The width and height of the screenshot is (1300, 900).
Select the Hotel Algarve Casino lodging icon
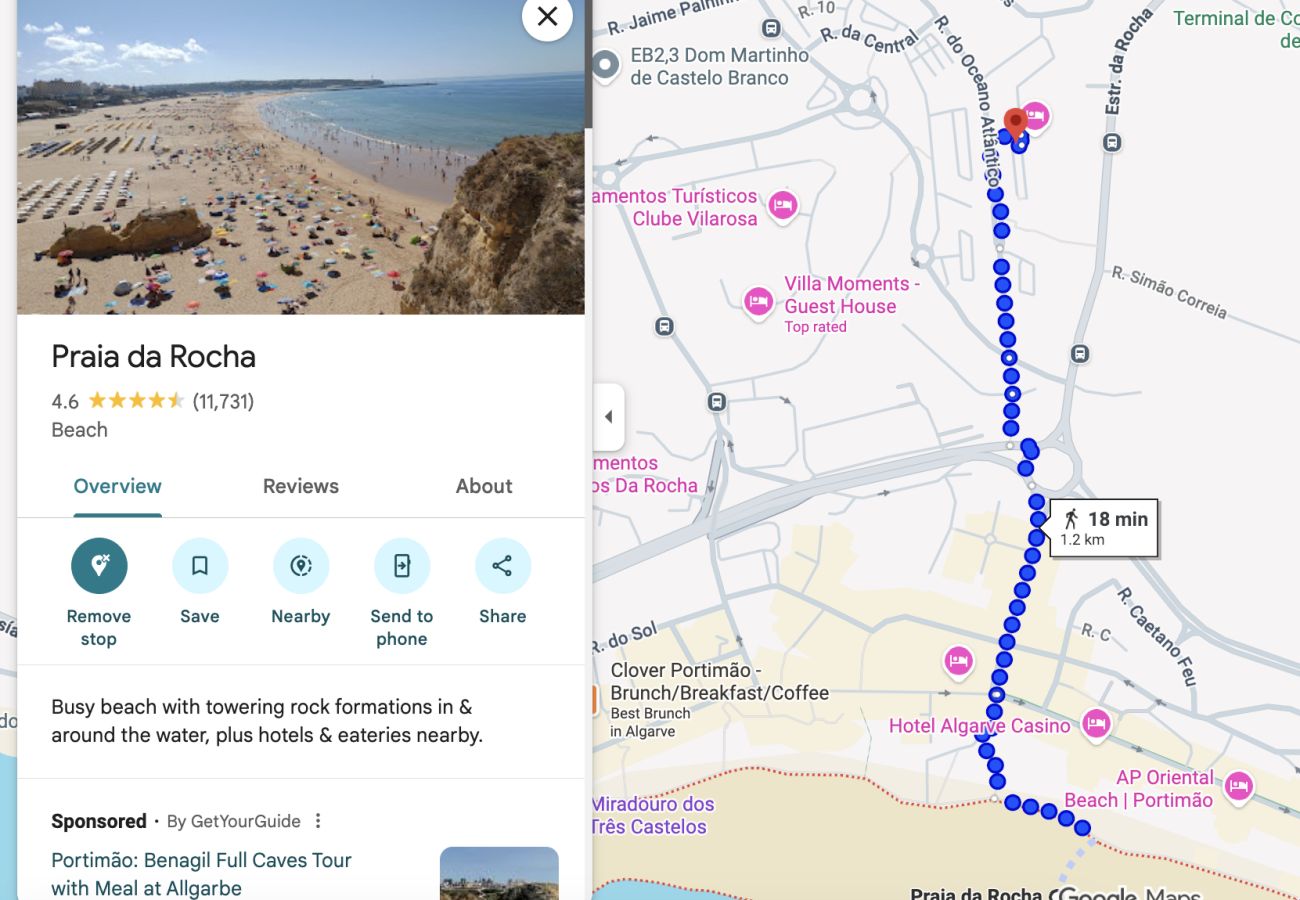click(1095, 725)
